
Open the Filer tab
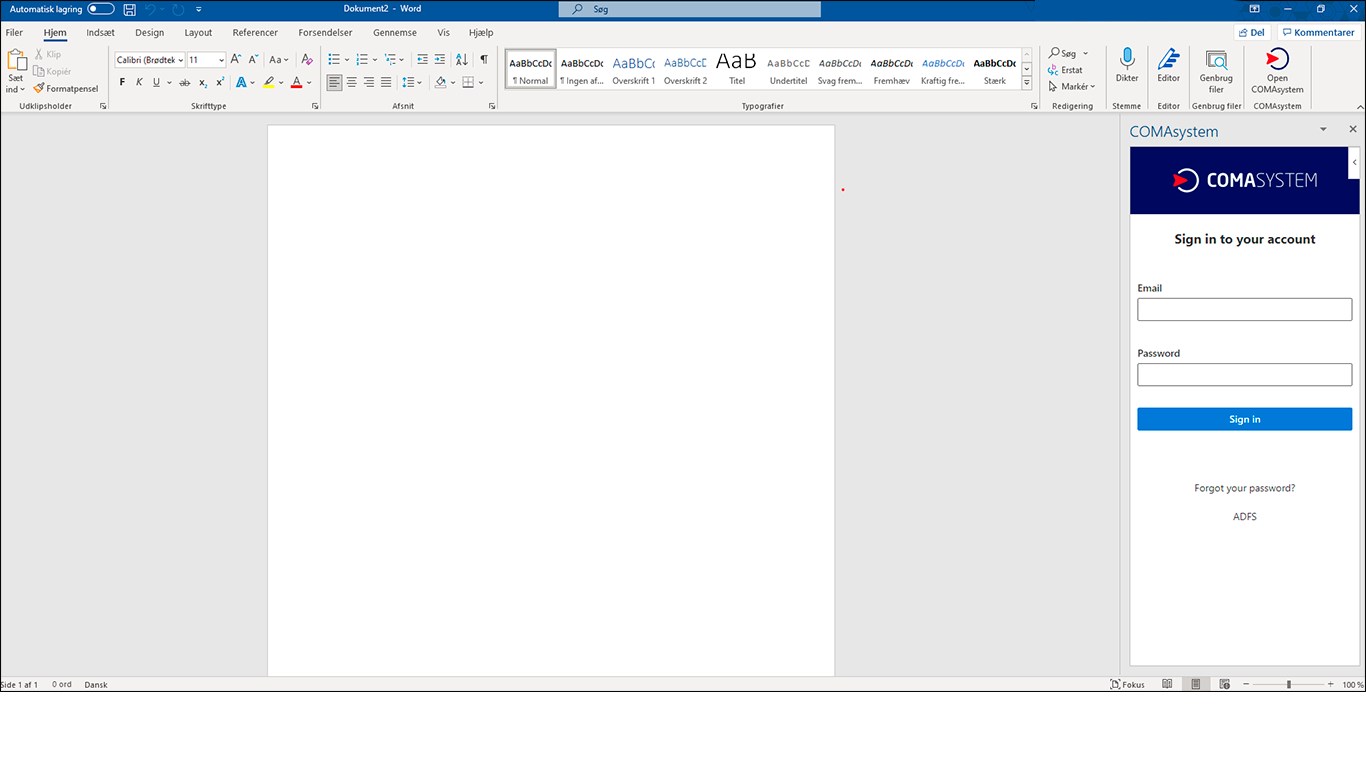tap(14, 32)
